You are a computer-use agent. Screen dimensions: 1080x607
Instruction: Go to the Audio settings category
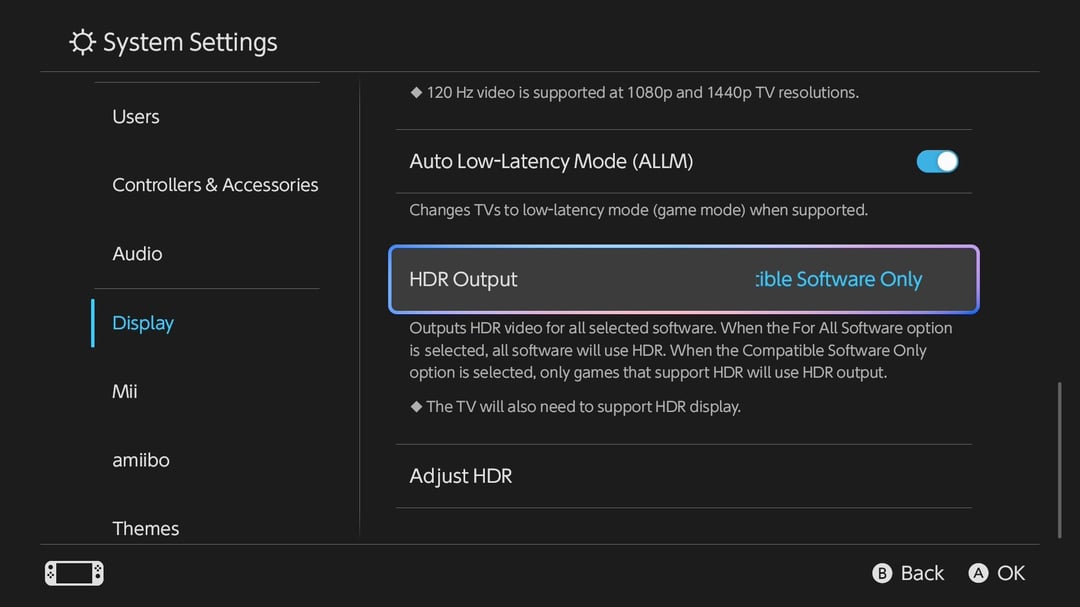point(137,254)
